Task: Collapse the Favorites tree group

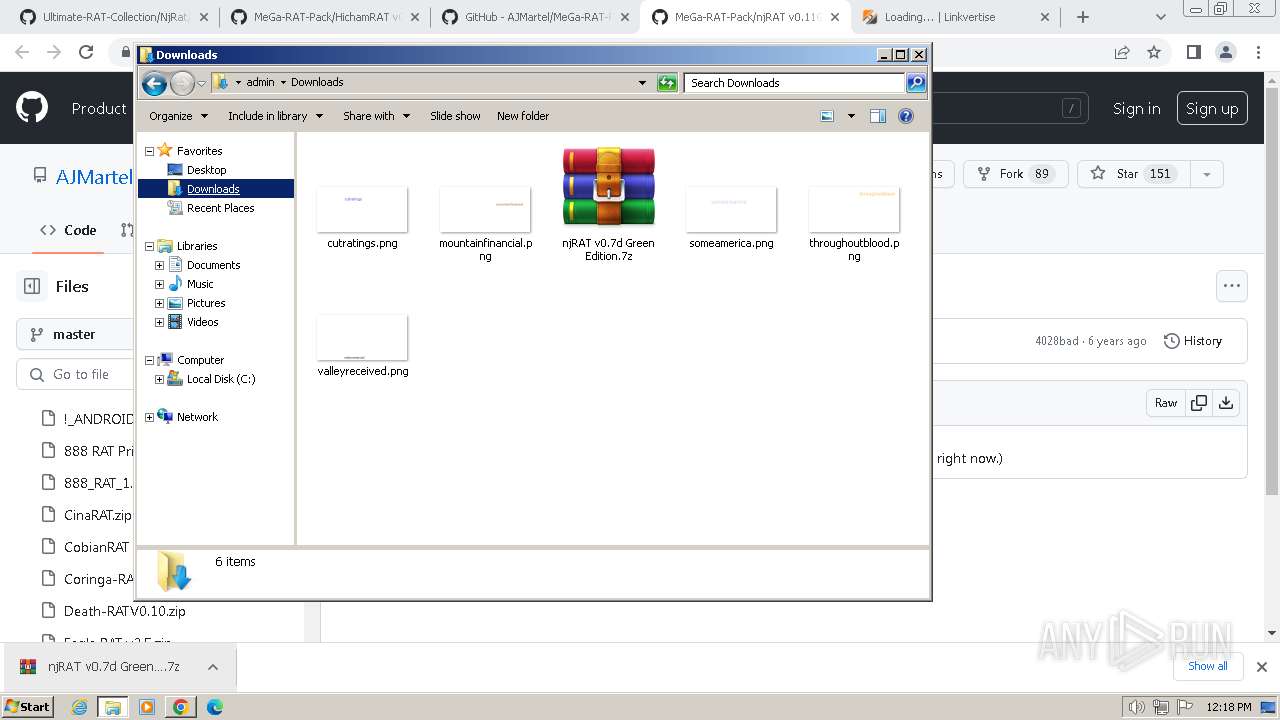Action: [x=150, y=151]
